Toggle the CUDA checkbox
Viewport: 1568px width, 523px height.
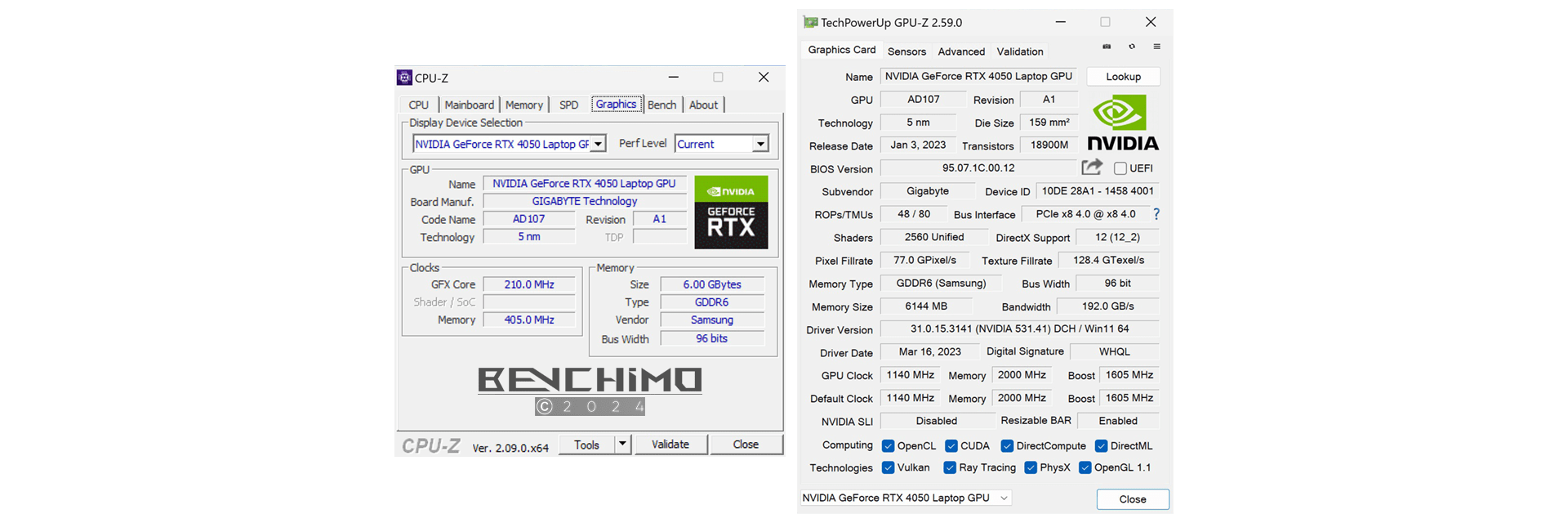[951, 446]
